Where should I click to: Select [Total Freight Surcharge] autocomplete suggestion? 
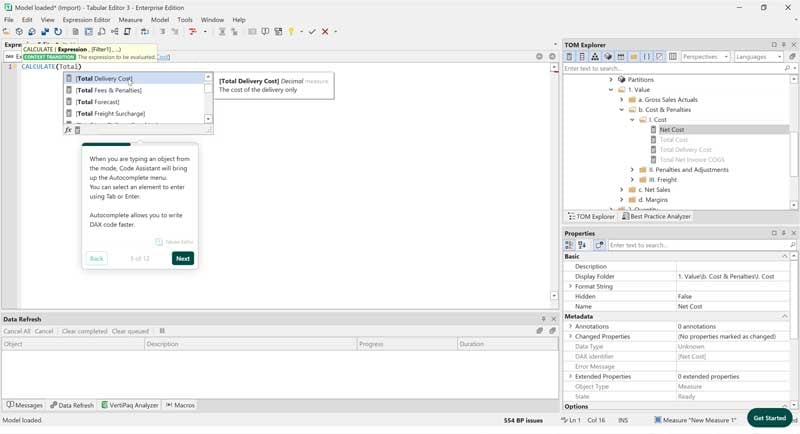coord(134,114)
